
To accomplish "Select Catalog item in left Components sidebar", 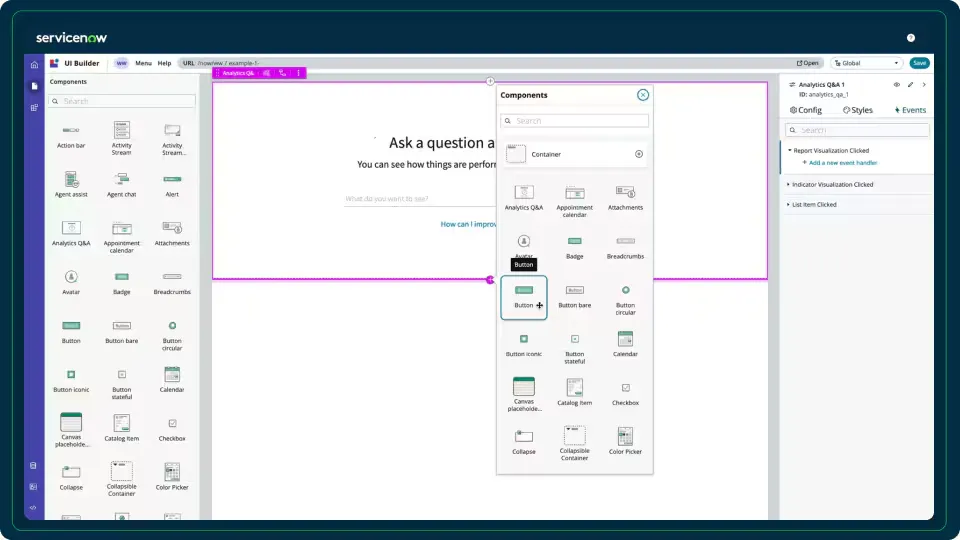I will coord(121,428).
